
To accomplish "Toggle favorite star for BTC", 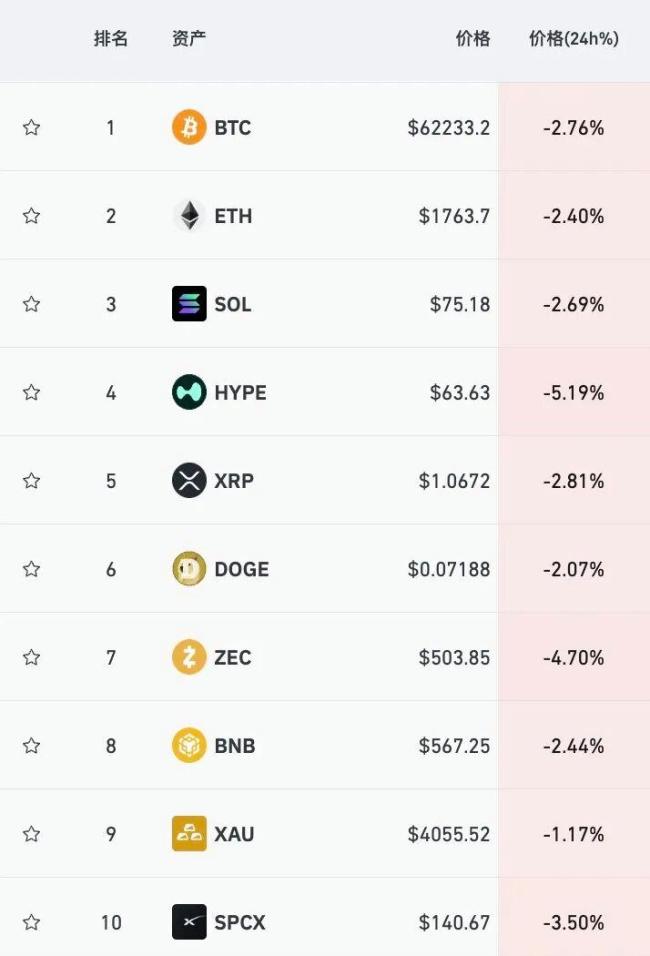I will pos(32,127).
